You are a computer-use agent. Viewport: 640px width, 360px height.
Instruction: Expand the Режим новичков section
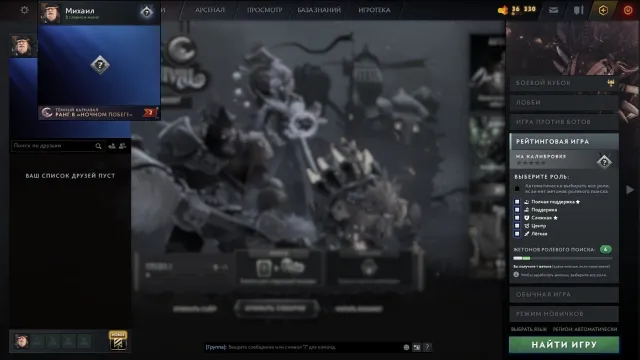pyautogui.click(x=564, y=314)
